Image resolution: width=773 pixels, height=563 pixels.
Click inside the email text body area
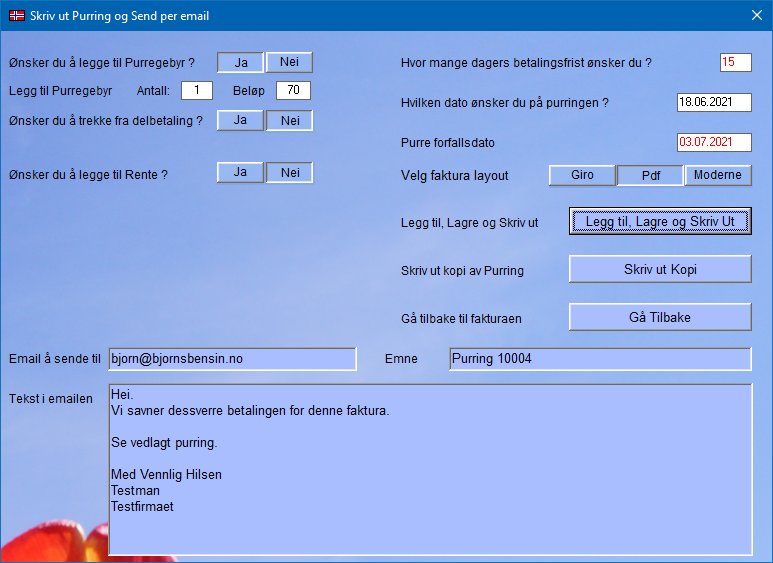pos(430,469)
